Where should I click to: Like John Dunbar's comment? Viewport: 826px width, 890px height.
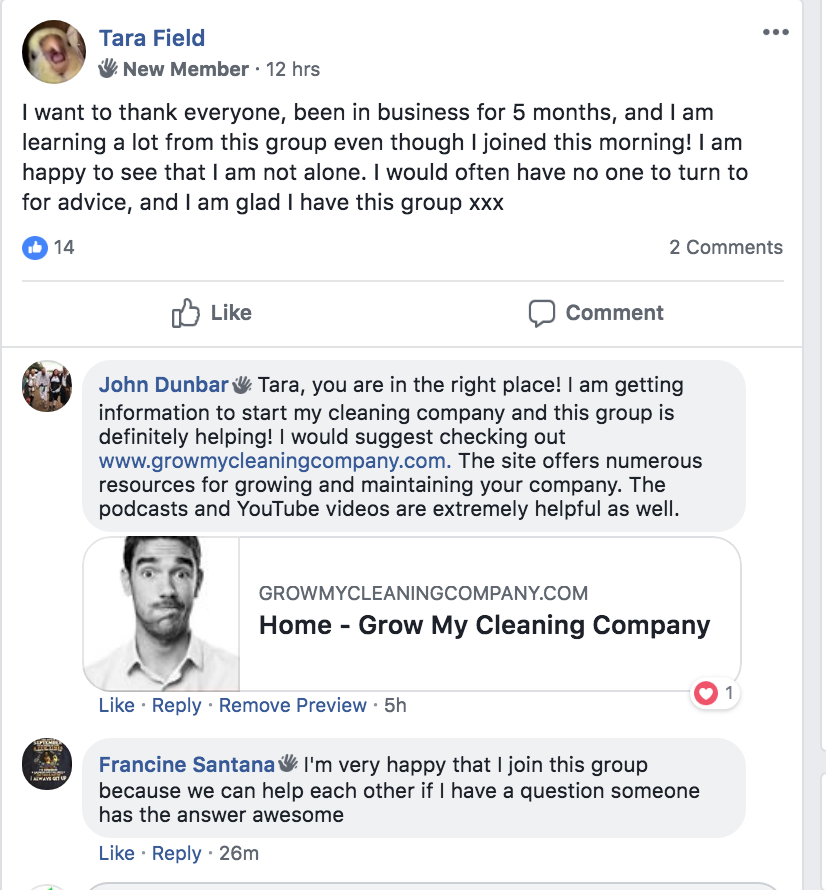(116, 705)
